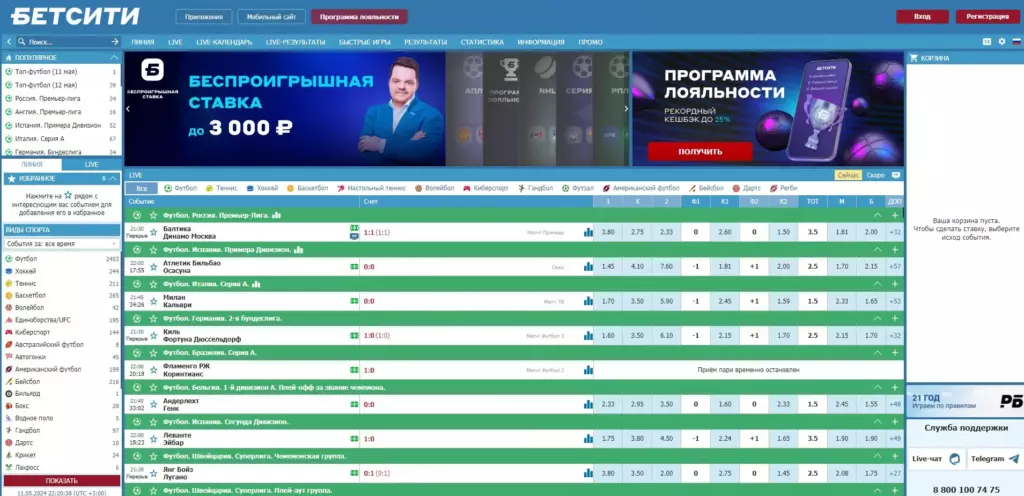This screenshot has height=496, width=1024.
Task: Collapse the Испания Примера Дивизион league group
Action: pos(878,249)
